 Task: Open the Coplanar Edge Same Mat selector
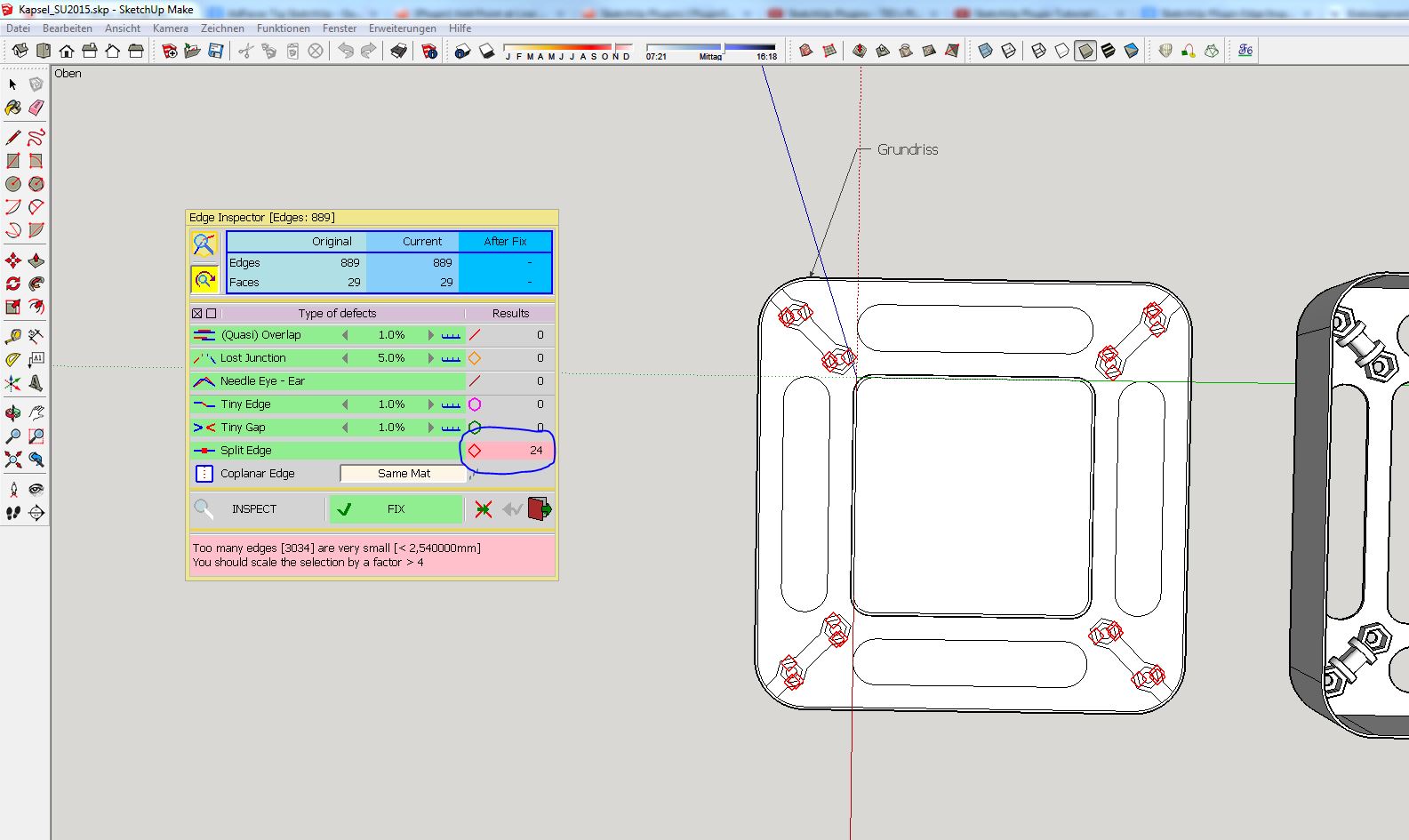tap(404, 474)
